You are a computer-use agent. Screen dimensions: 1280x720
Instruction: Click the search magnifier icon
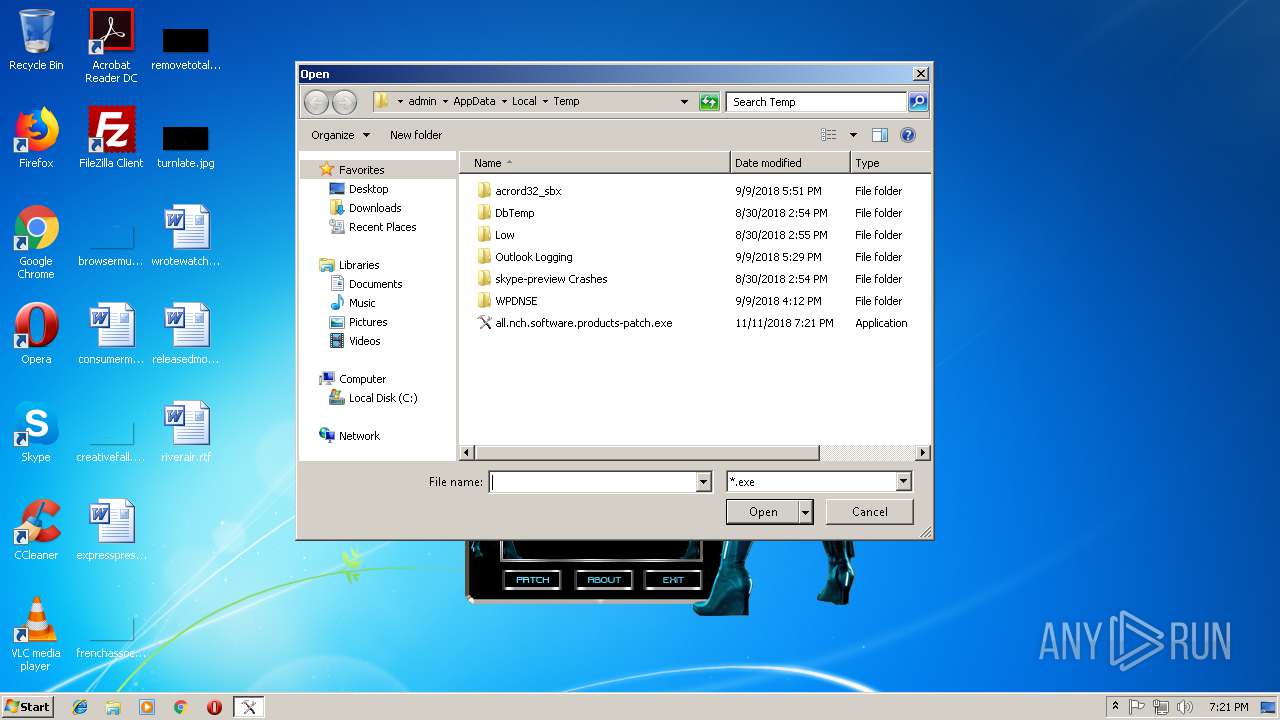(x=918, y=102)
